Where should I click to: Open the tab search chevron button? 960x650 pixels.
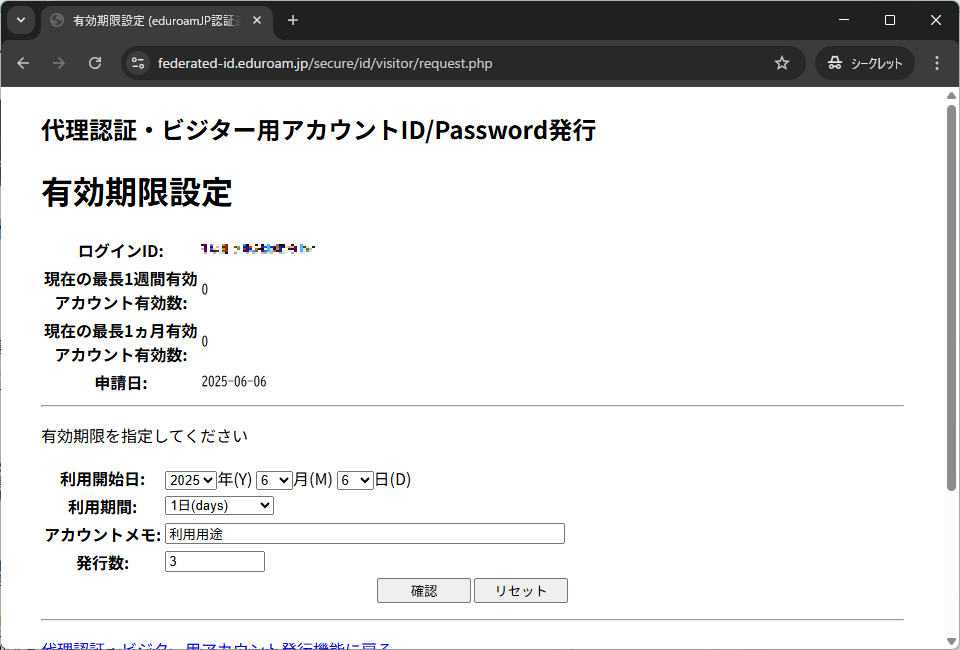point(20,20)
